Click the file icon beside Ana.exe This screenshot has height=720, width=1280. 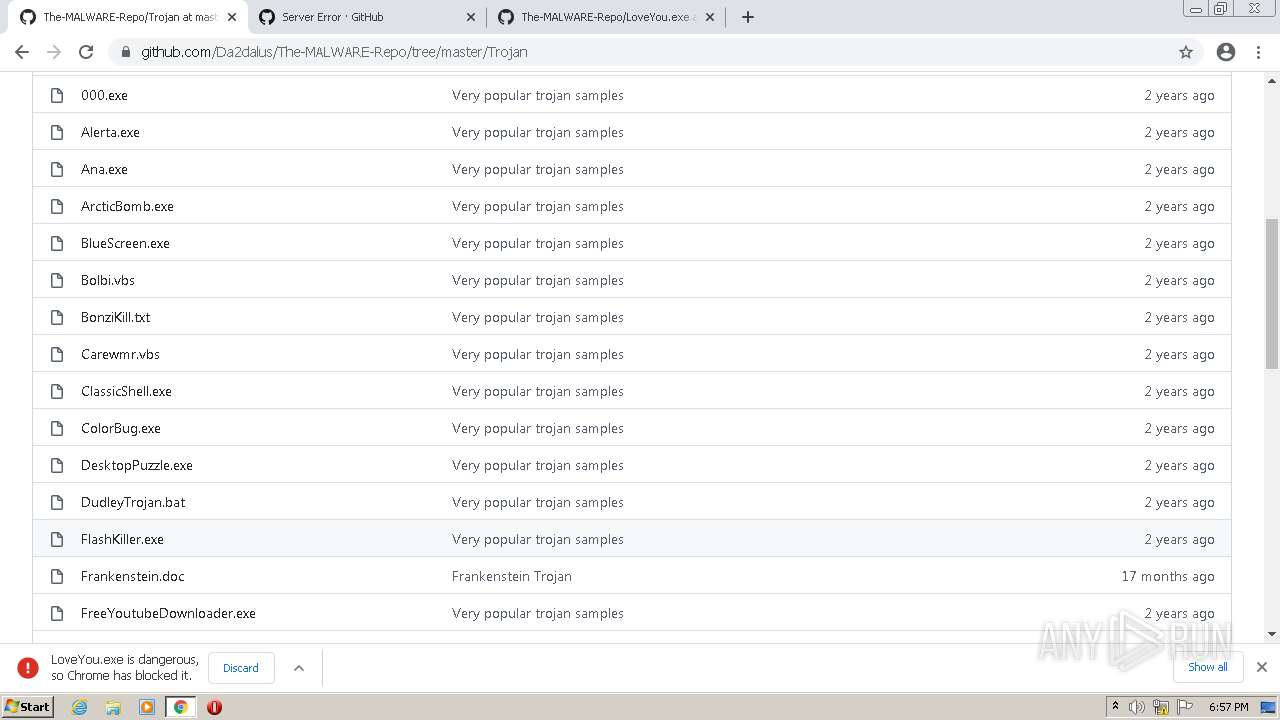[57, 169]
